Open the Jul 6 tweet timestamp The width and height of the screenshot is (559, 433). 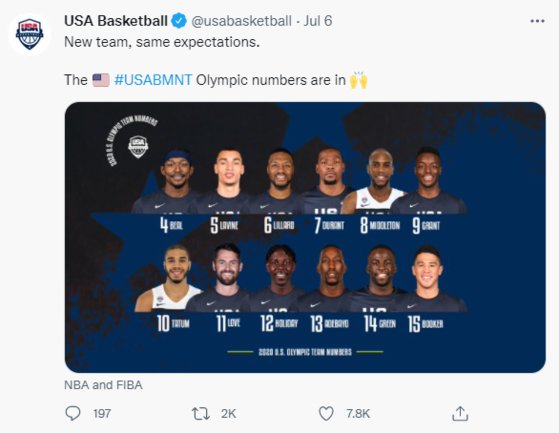coord(318,21)
